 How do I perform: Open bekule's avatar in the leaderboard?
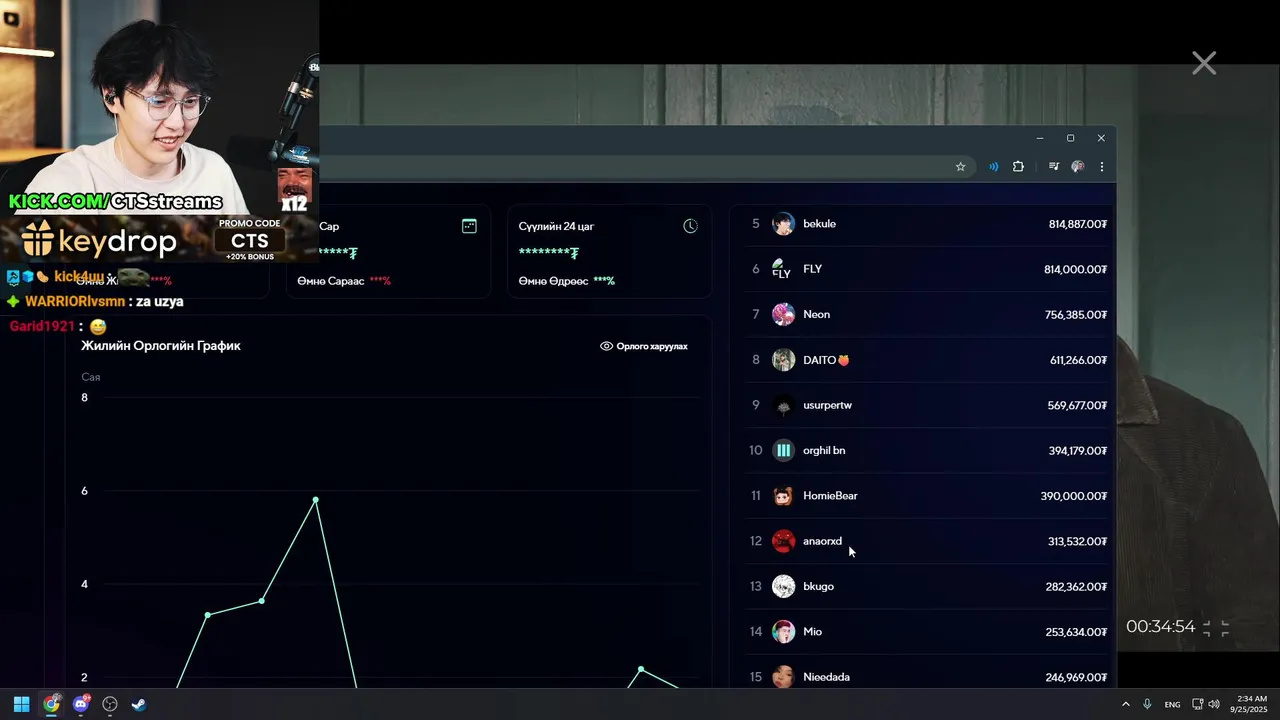(x=783, y=224)
